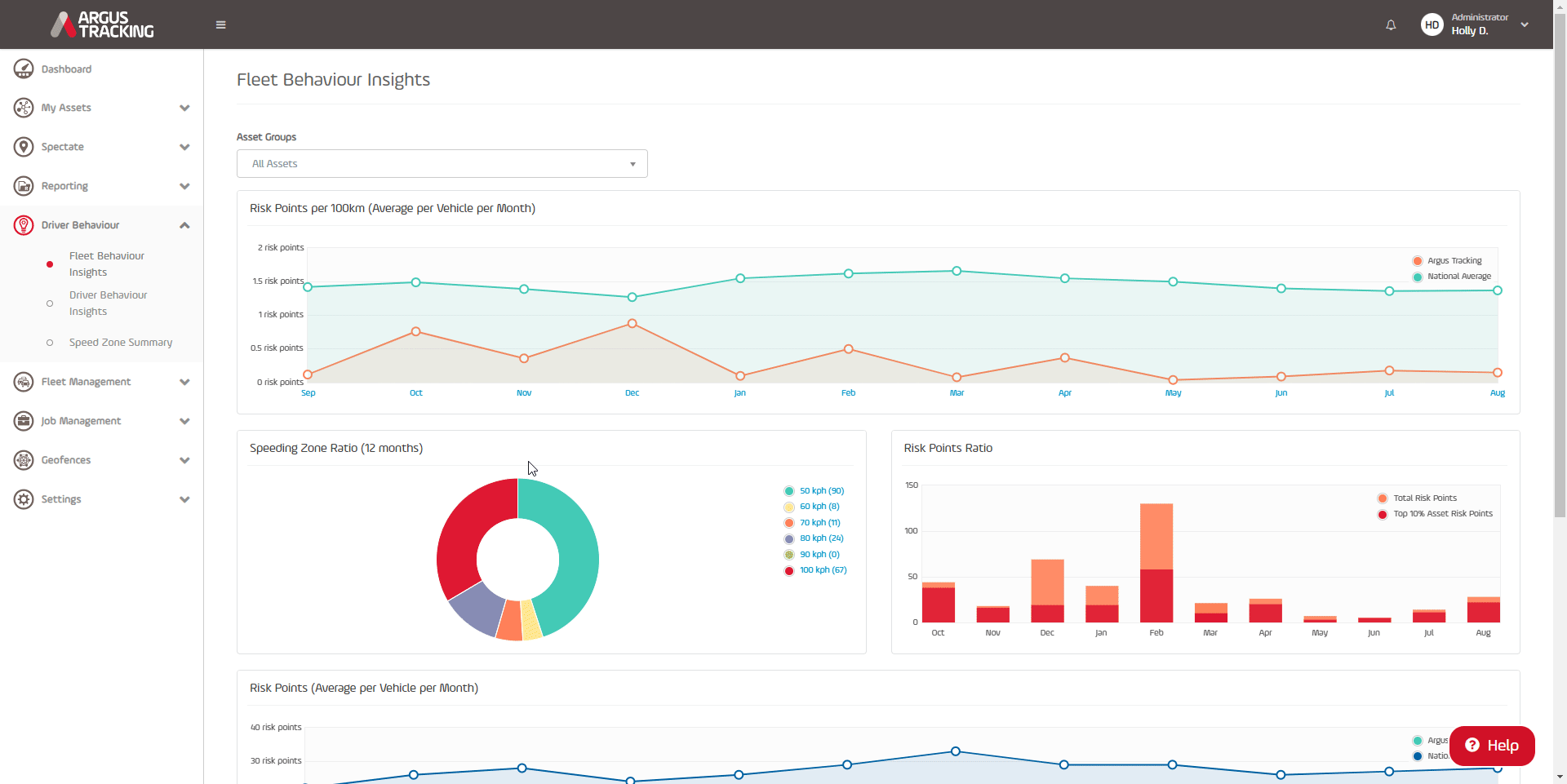
Task: Click the Geofences icon
Action: click(x=24, y=460)
